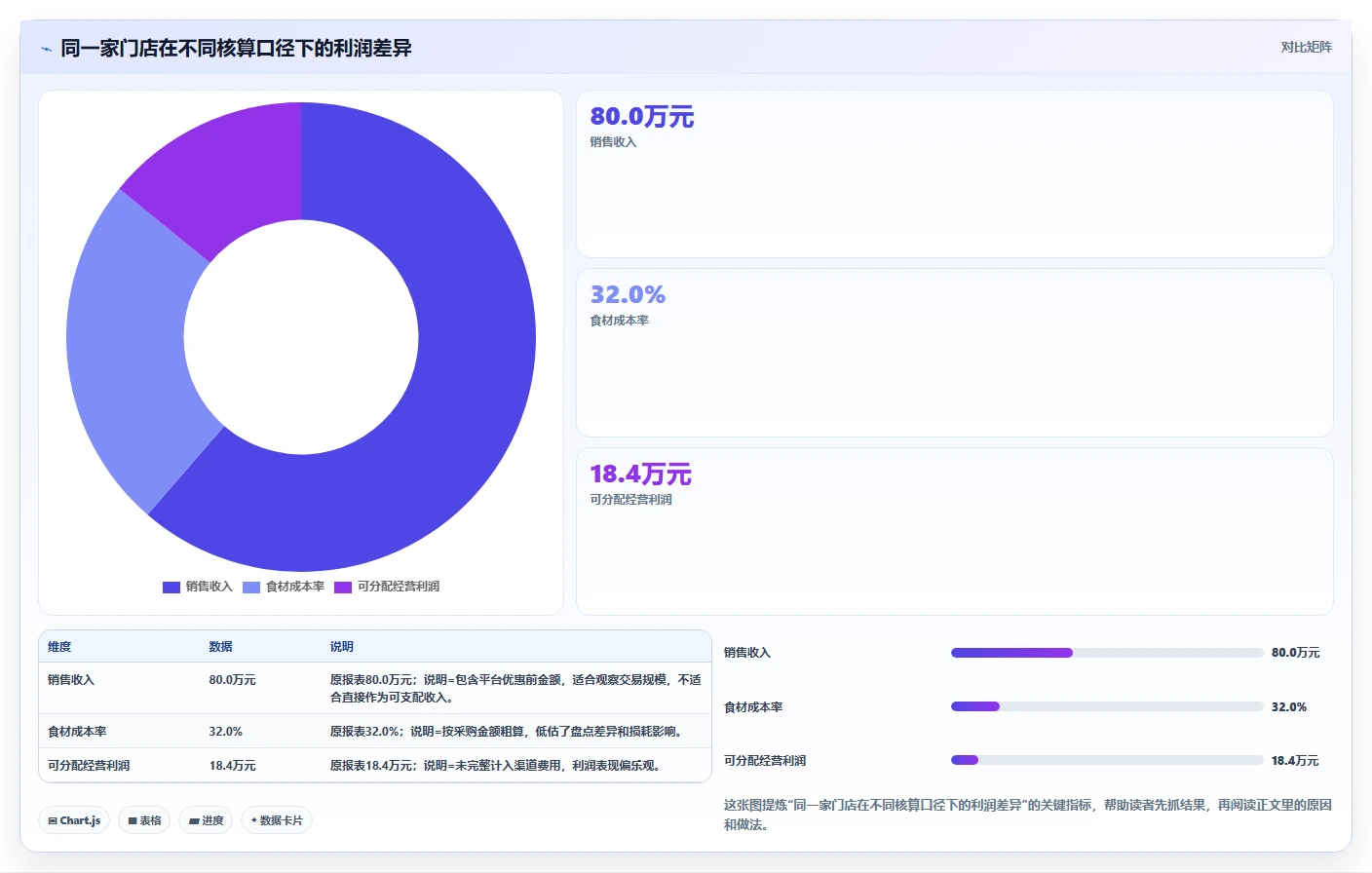
Task: Click the 18.4万元 value beside progress bar
Action: 1295,761
